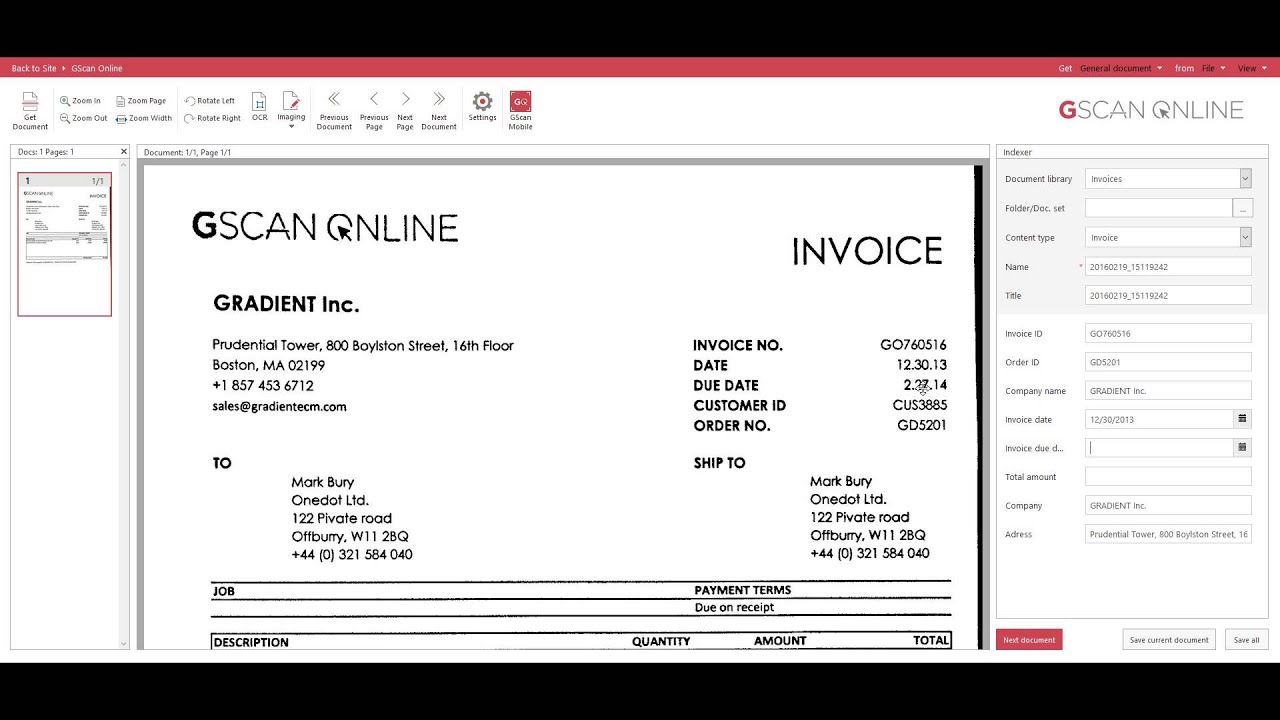Click the Adress field

(1168, 535)
